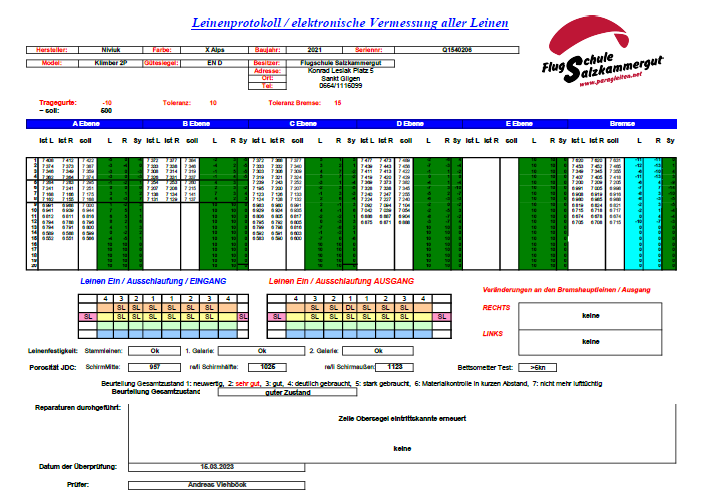The width and height of the screenshot is (703, 500).
Task: Click the 'LINKS' label
Action: 493,334
